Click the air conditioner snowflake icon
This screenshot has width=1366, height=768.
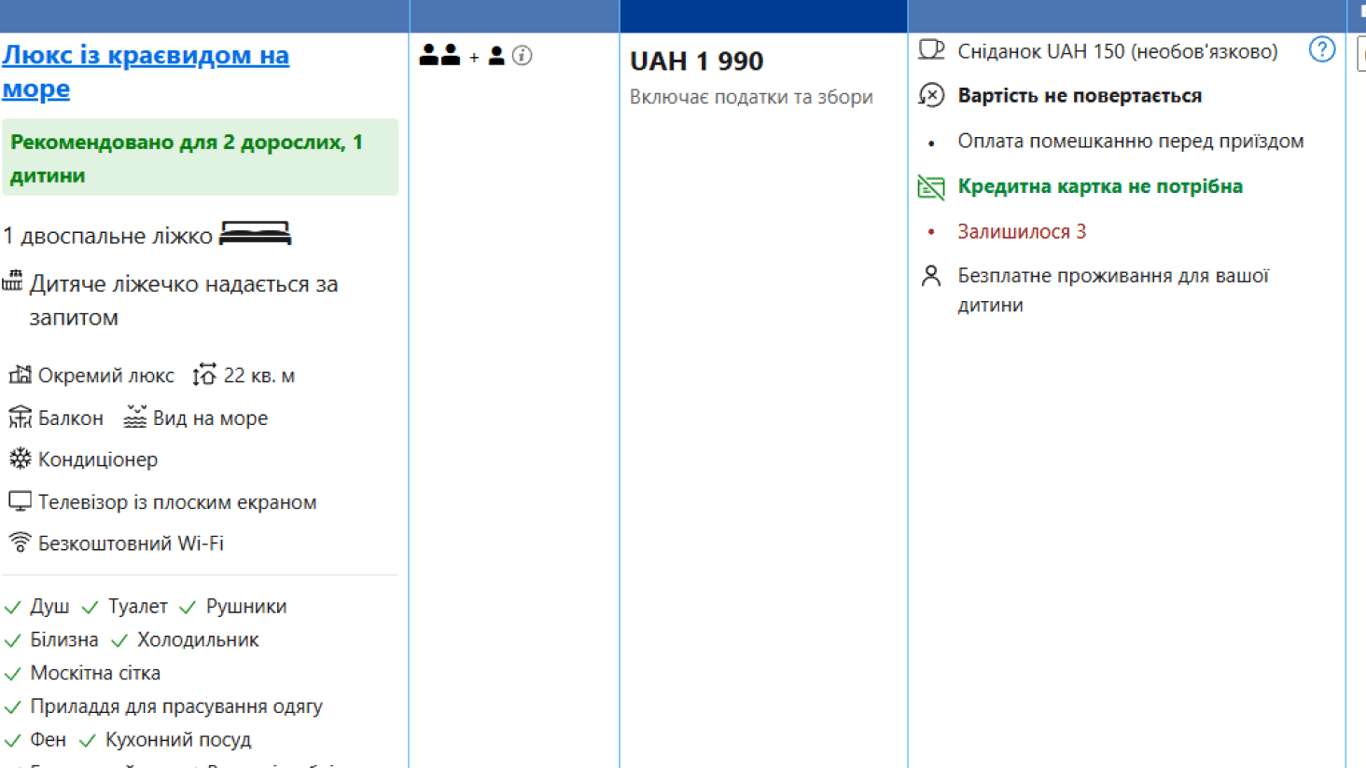pyautogui.click(x=20, y=460)
